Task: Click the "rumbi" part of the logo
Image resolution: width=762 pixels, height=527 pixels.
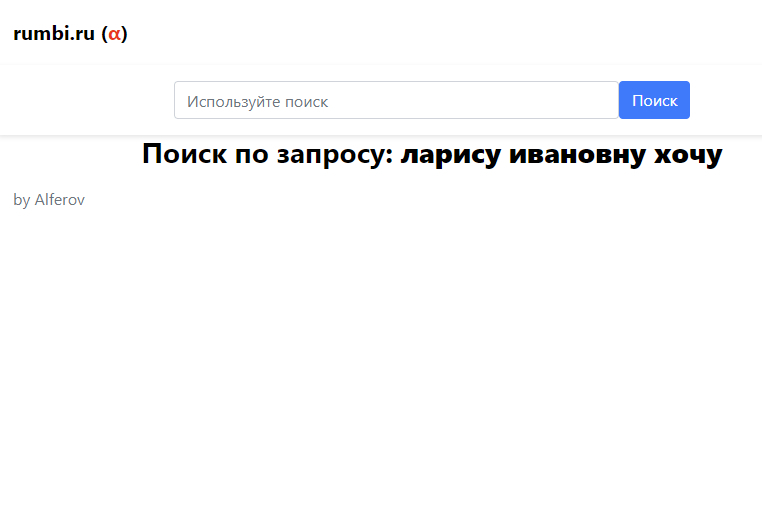Action: 41,34
